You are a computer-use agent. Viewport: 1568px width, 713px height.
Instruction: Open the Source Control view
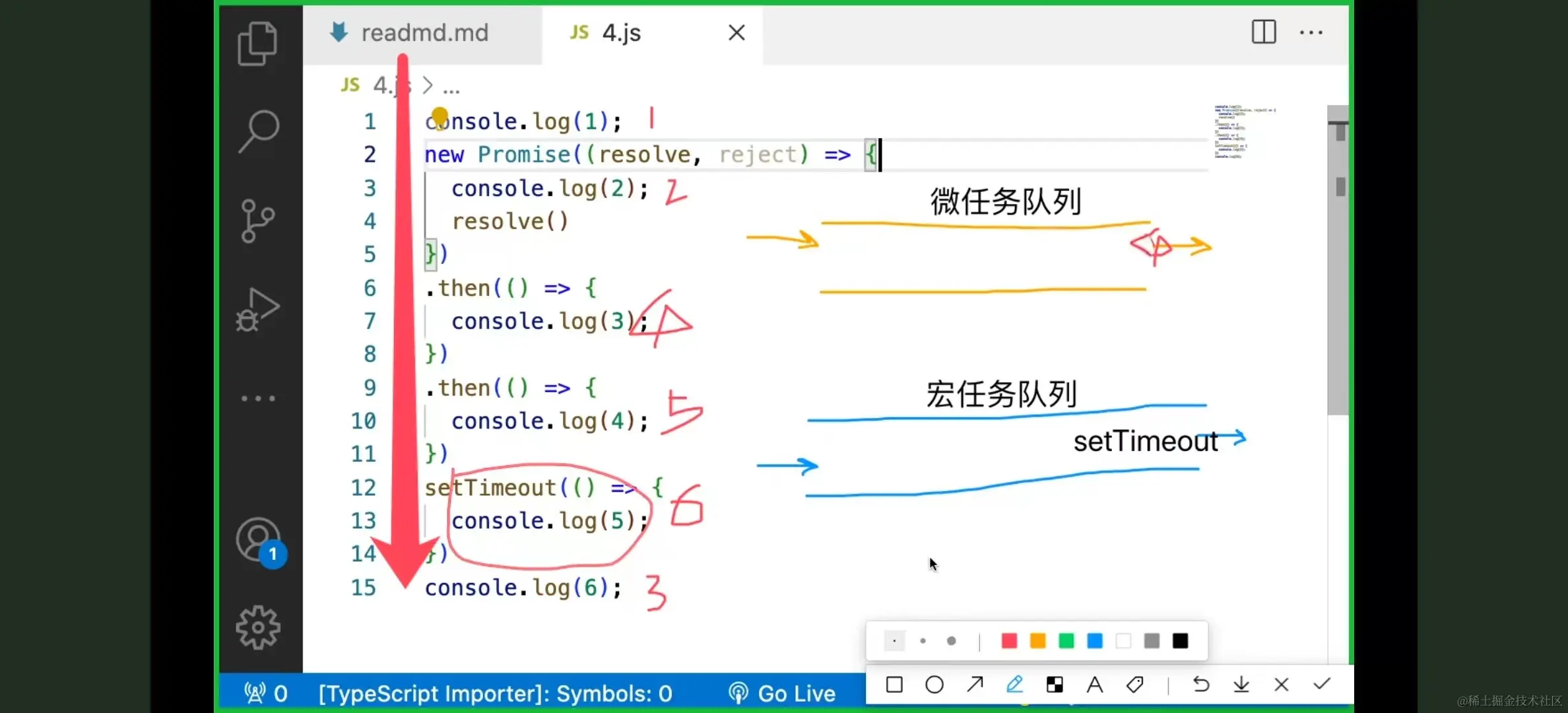coord(257,221)
